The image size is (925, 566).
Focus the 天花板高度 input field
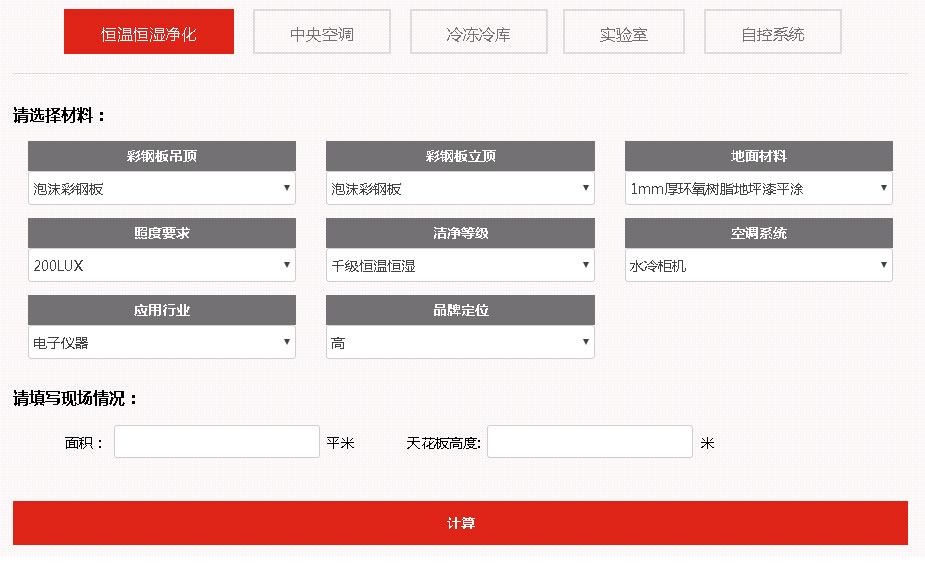[589, 442]
